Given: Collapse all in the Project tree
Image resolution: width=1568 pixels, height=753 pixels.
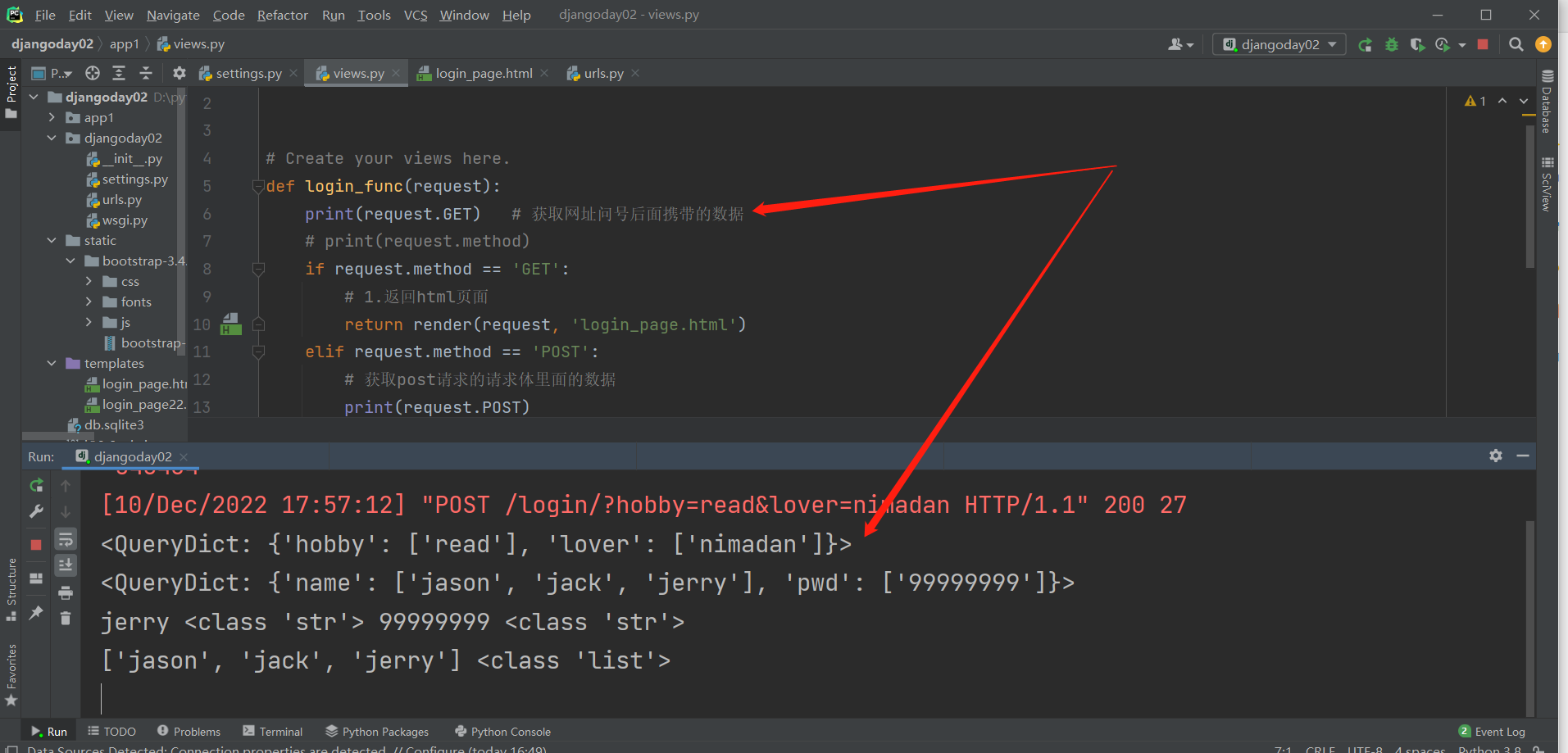Looking at the screenshot, I should pyautogui.click(x=146, y=73).
